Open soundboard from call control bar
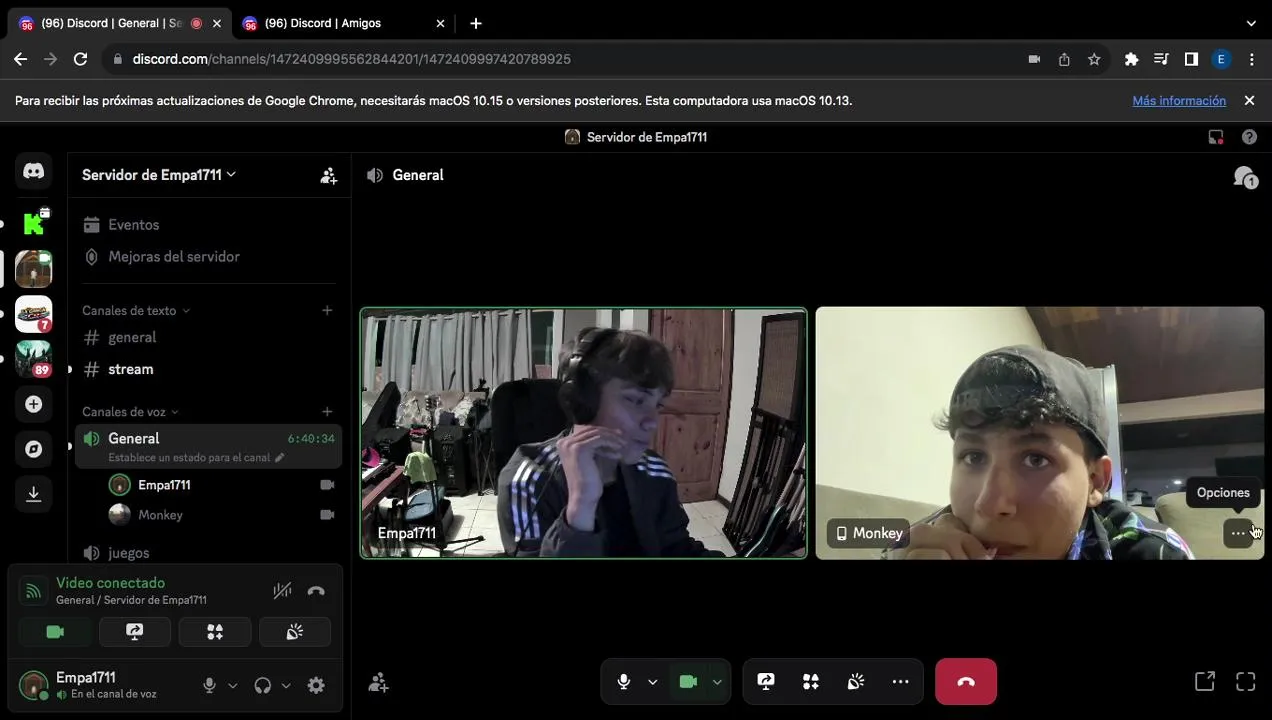Screen dimensions: 1272x720 coord(856,682)
